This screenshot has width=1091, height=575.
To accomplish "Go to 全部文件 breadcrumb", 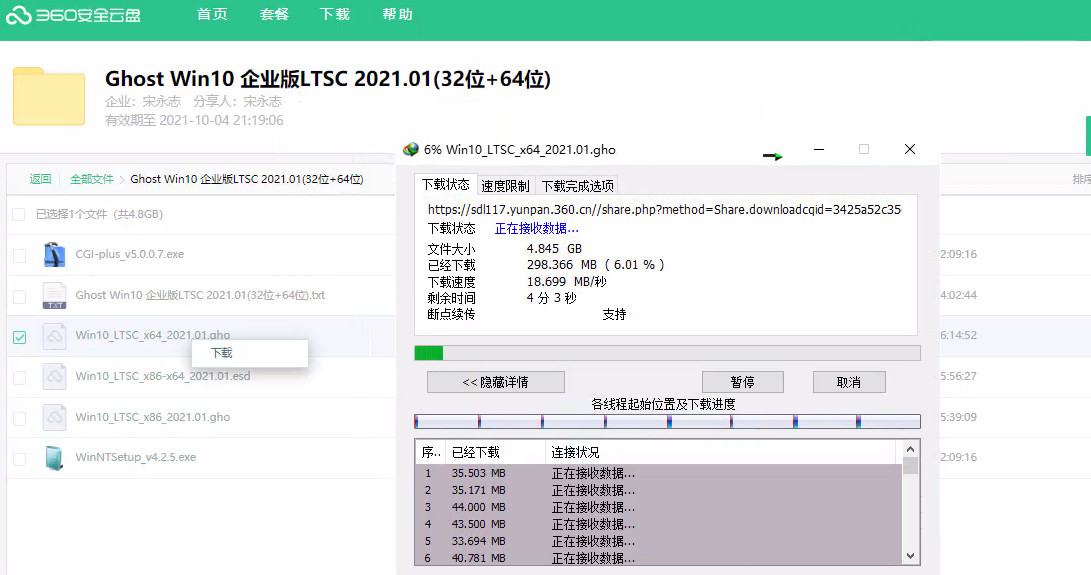I will tap(92, 179).
